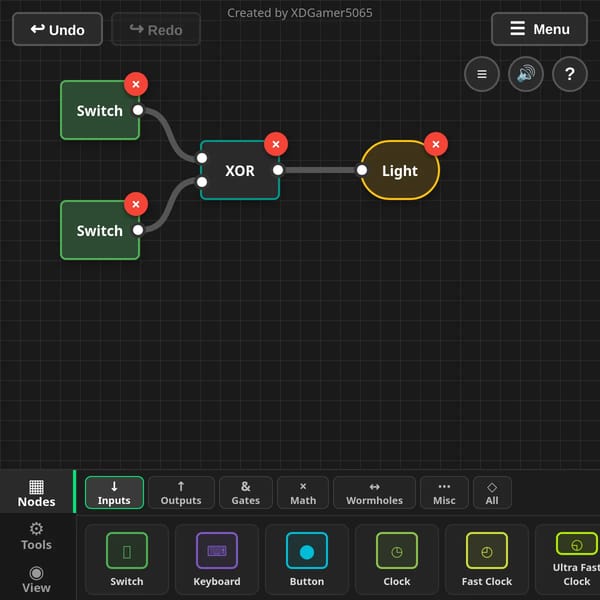The image size is (600, 600).
Task: Show the All nodes category tab
Action: tap(492, 493)
